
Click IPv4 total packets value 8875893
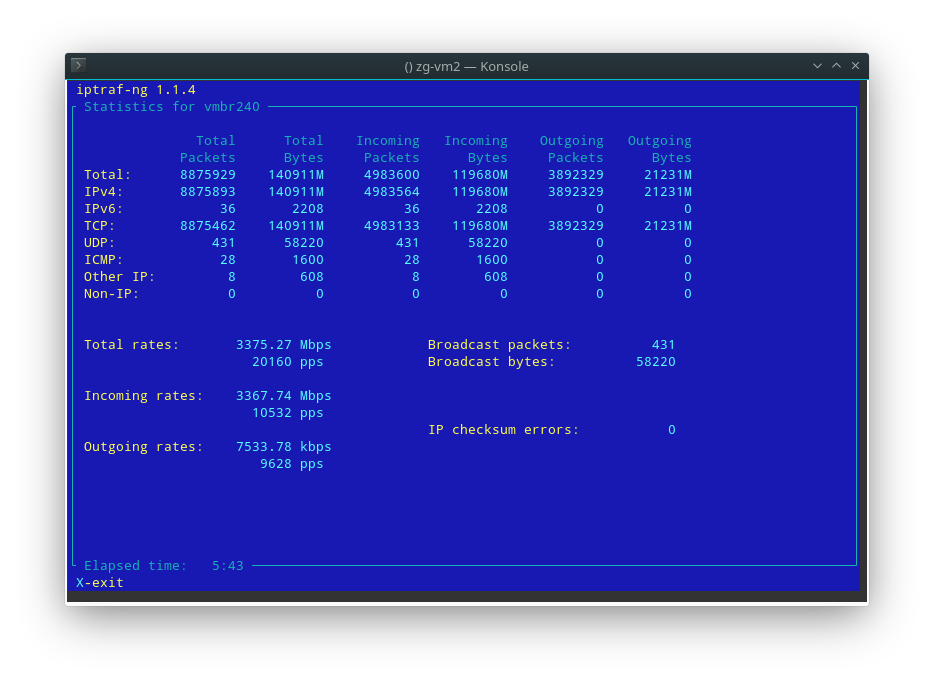click(x=208, y=192)
